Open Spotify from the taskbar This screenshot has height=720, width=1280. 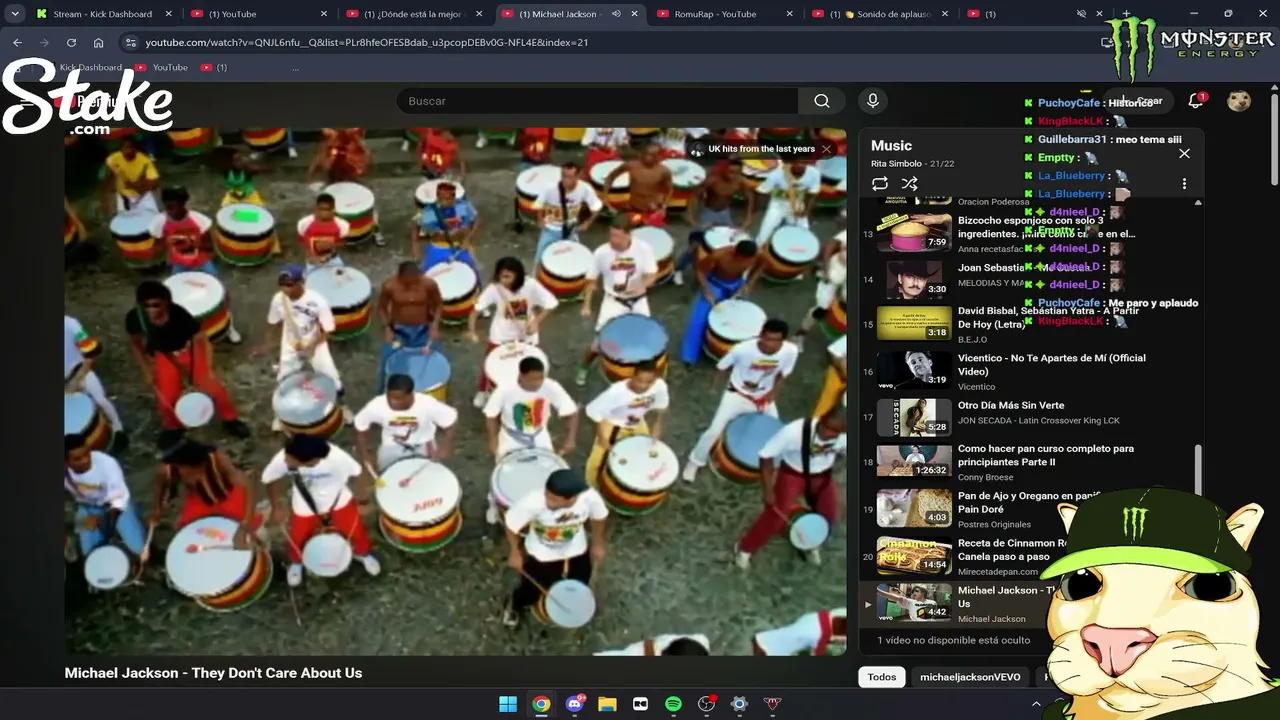tap(673, 704)
